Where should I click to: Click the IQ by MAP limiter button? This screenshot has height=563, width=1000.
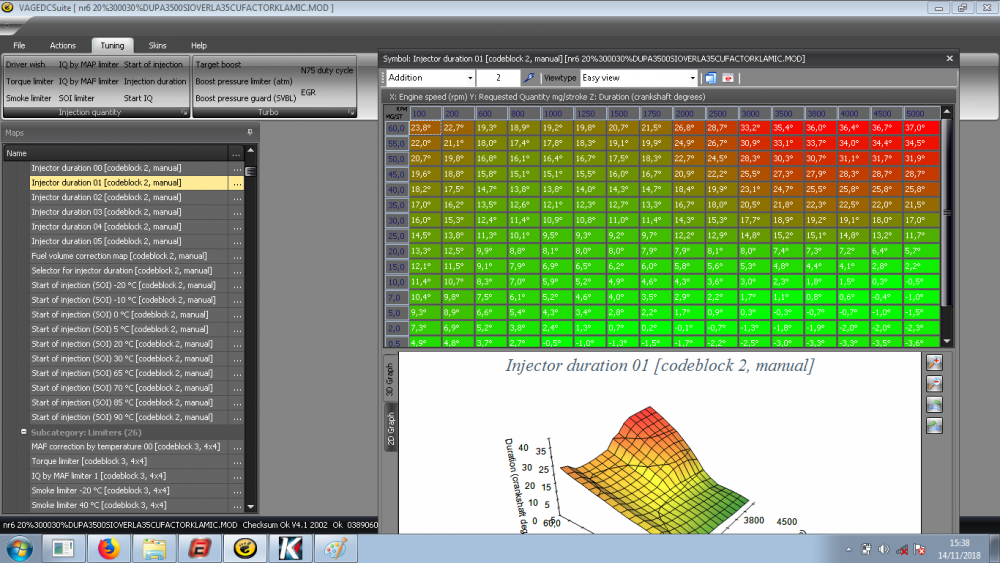coord(89,64)
